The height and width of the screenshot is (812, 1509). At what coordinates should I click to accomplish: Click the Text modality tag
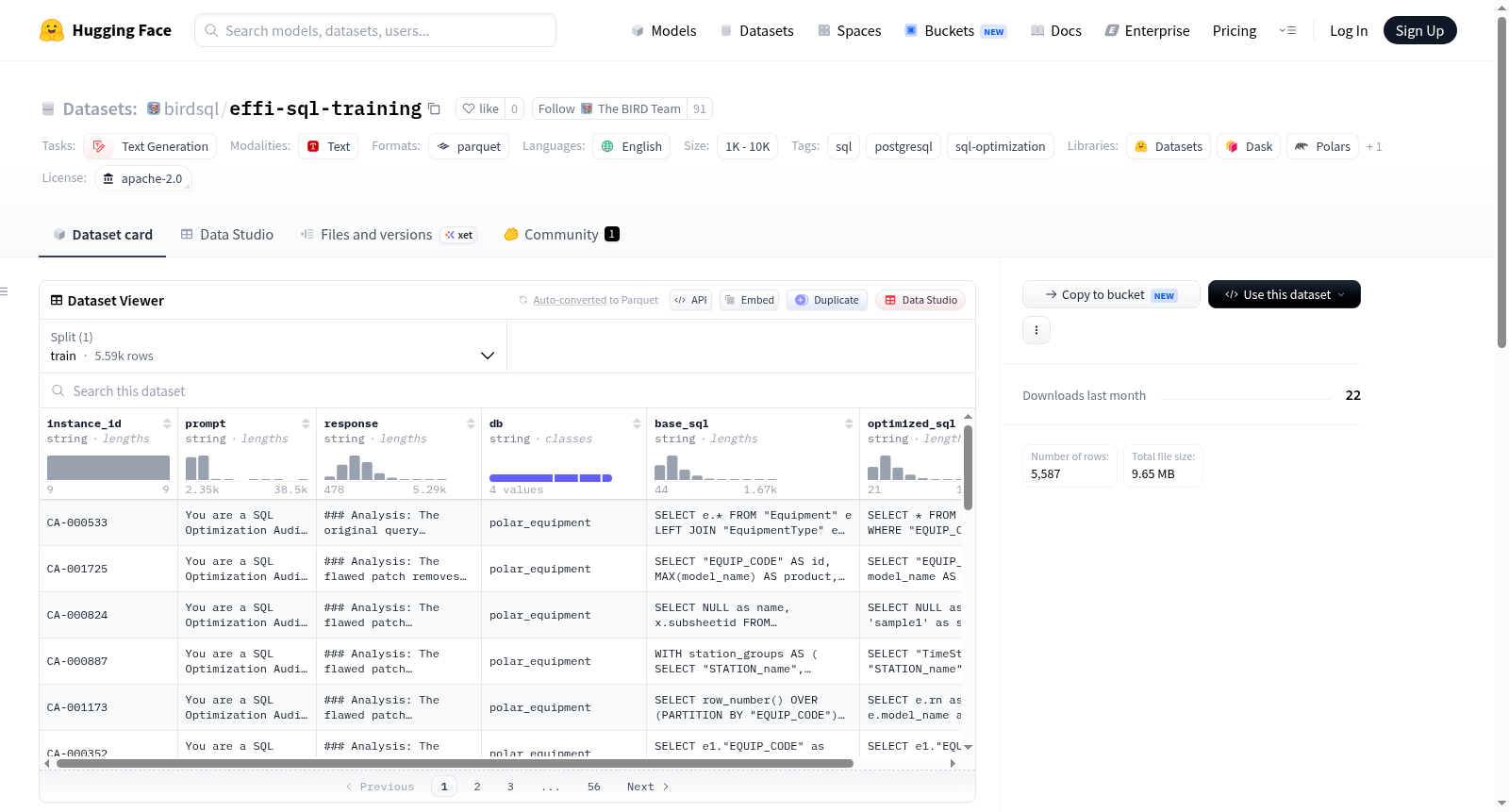click(328, 146)
